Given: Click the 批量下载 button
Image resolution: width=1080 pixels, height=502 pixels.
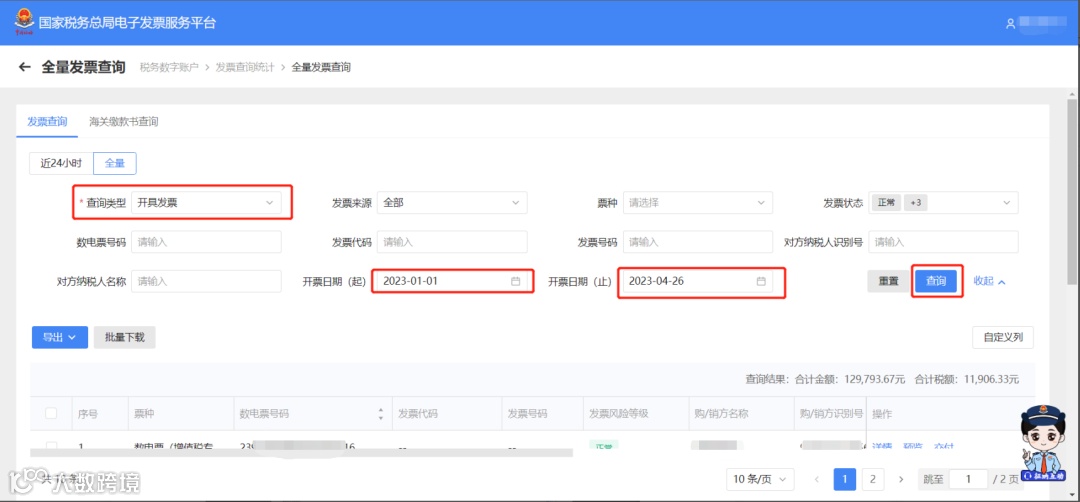Looking at the screenshot, I should 125,337.
